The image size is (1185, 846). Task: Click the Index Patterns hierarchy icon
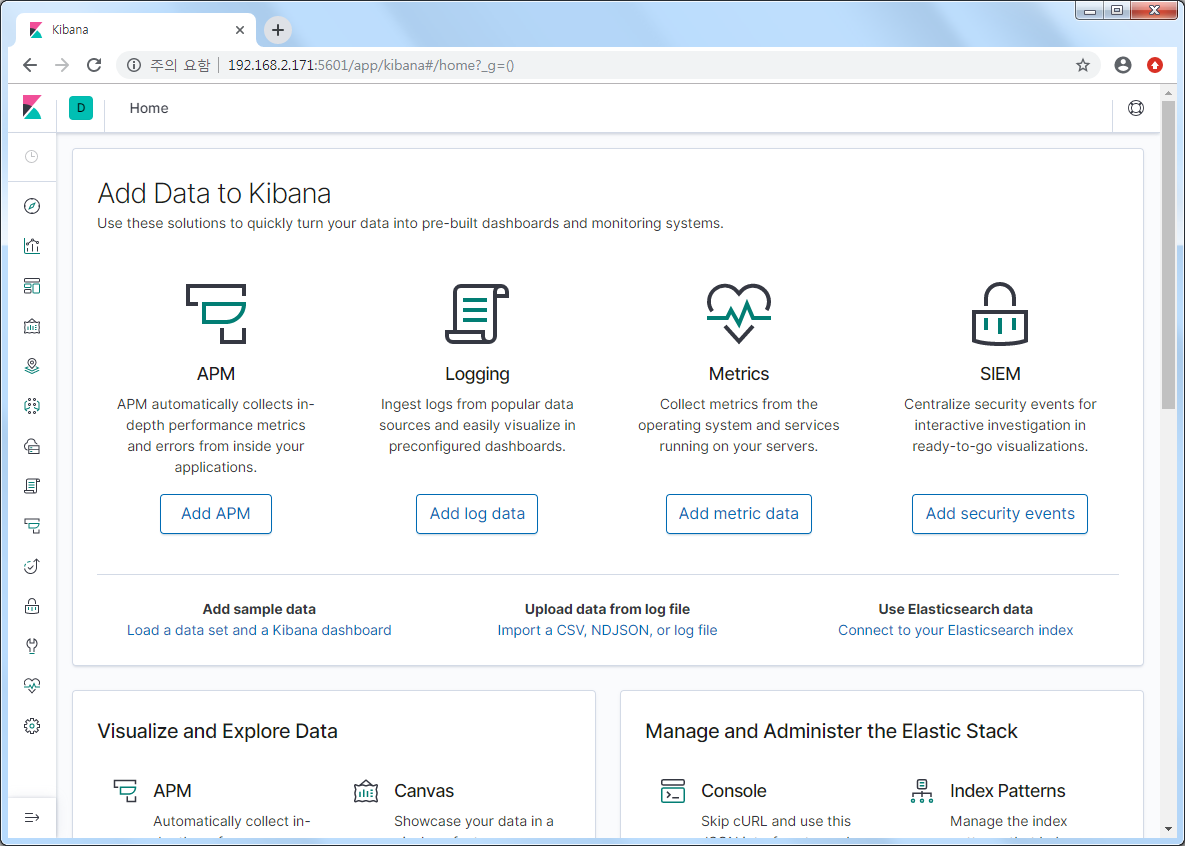coord(922,791)
